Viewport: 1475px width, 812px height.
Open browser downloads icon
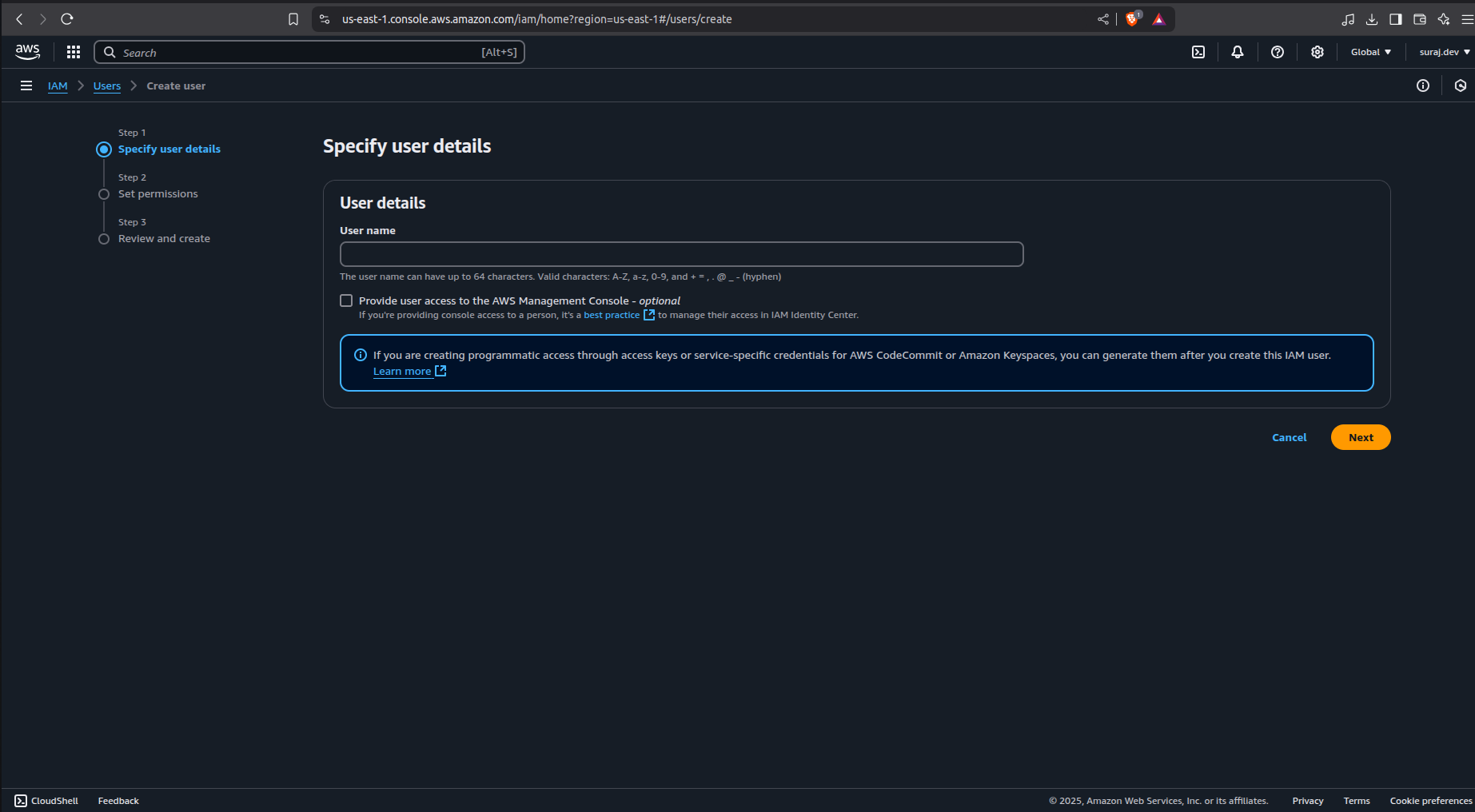pyautogui.click(x=1372, y=19)
